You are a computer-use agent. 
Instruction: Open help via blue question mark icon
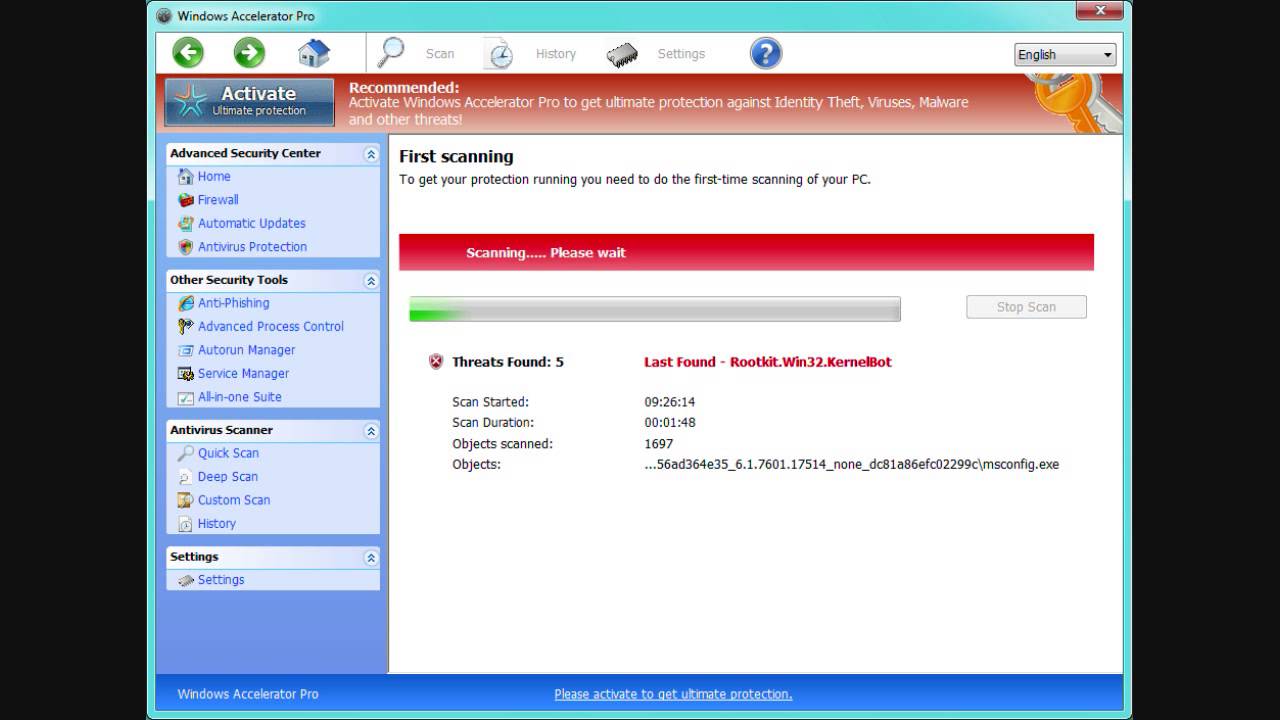(765, 53)
